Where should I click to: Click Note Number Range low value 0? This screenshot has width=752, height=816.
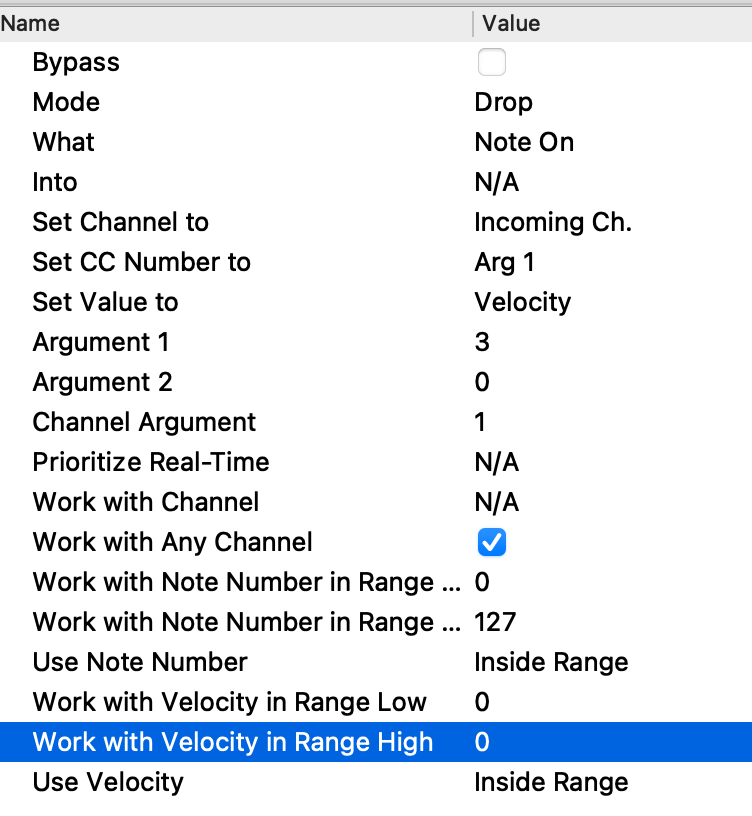point(482,582)
